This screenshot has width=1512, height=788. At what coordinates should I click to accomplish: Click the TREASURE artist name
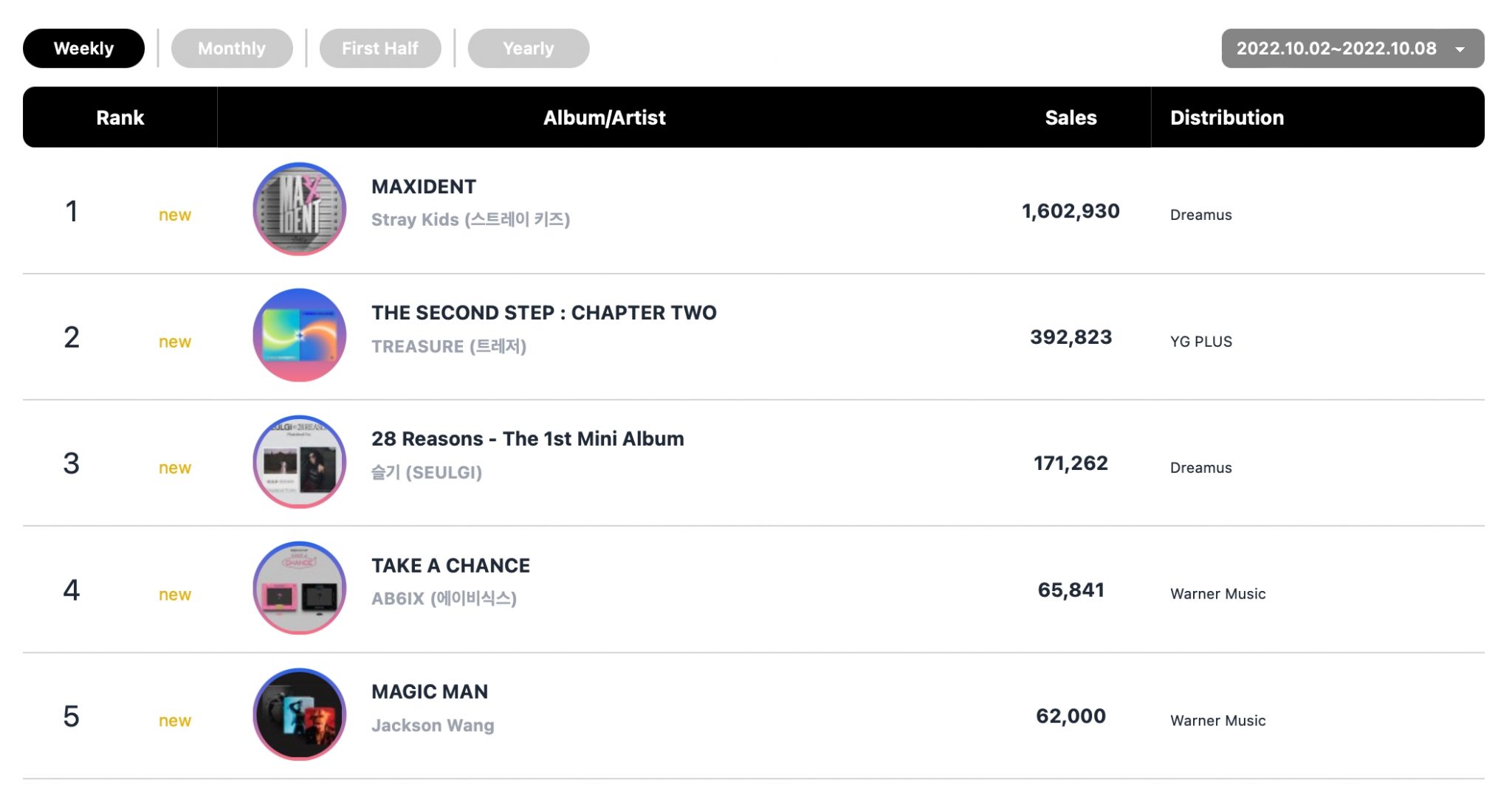(448, 345)
